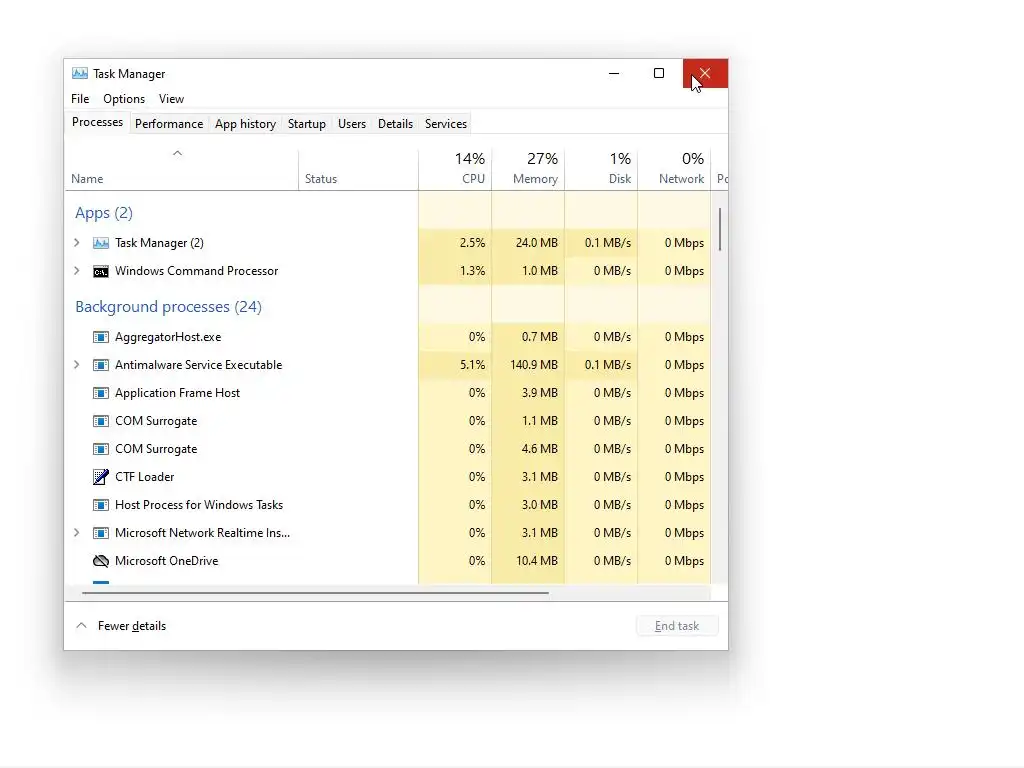Click the Task Manager title bar icon
The height and width of the screenshot is (768, 1024).
(80, 73)
